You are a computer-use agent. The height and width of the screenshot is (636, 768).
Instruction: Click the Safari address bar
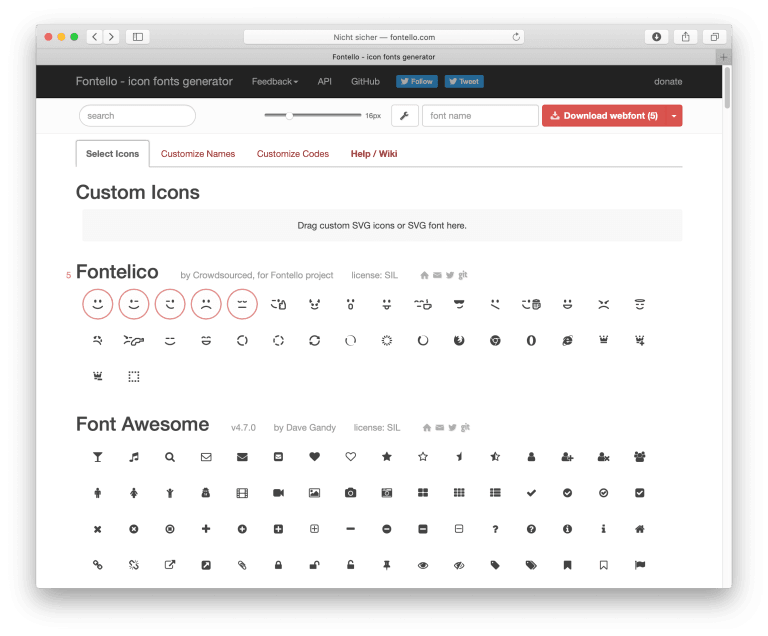tap(384, 37)
